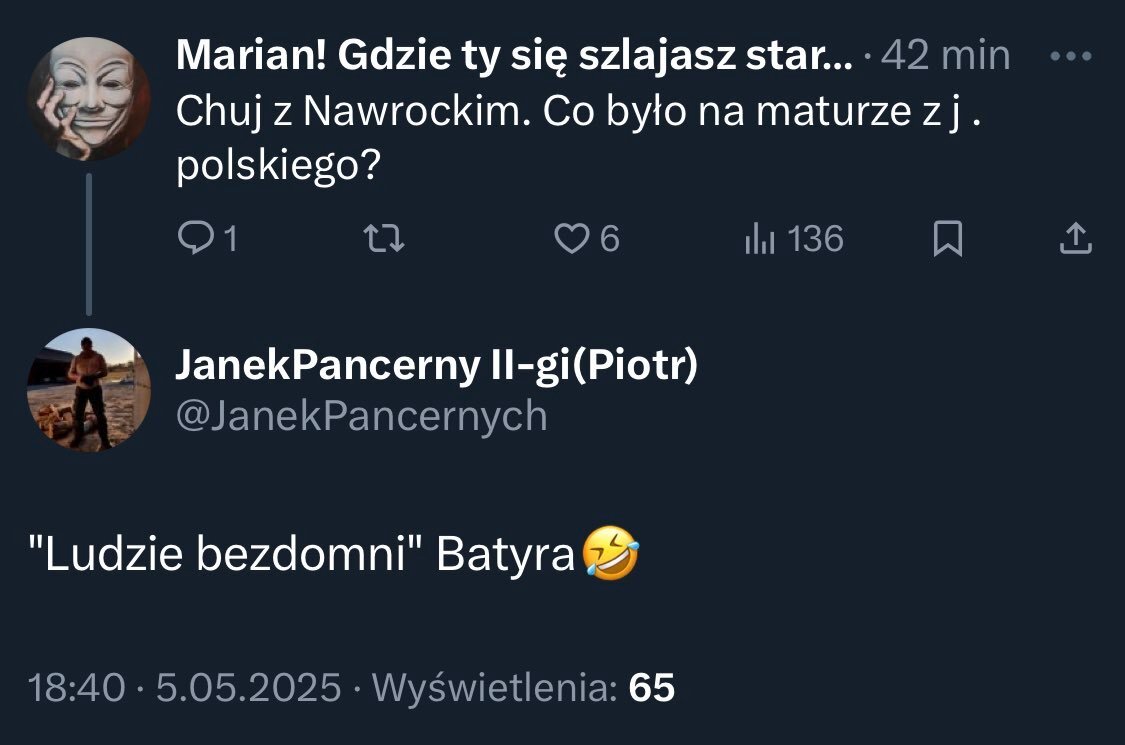The image size is (1125, 745).
Task: Open the three-dot more options menu
Action: point(1070,56)
